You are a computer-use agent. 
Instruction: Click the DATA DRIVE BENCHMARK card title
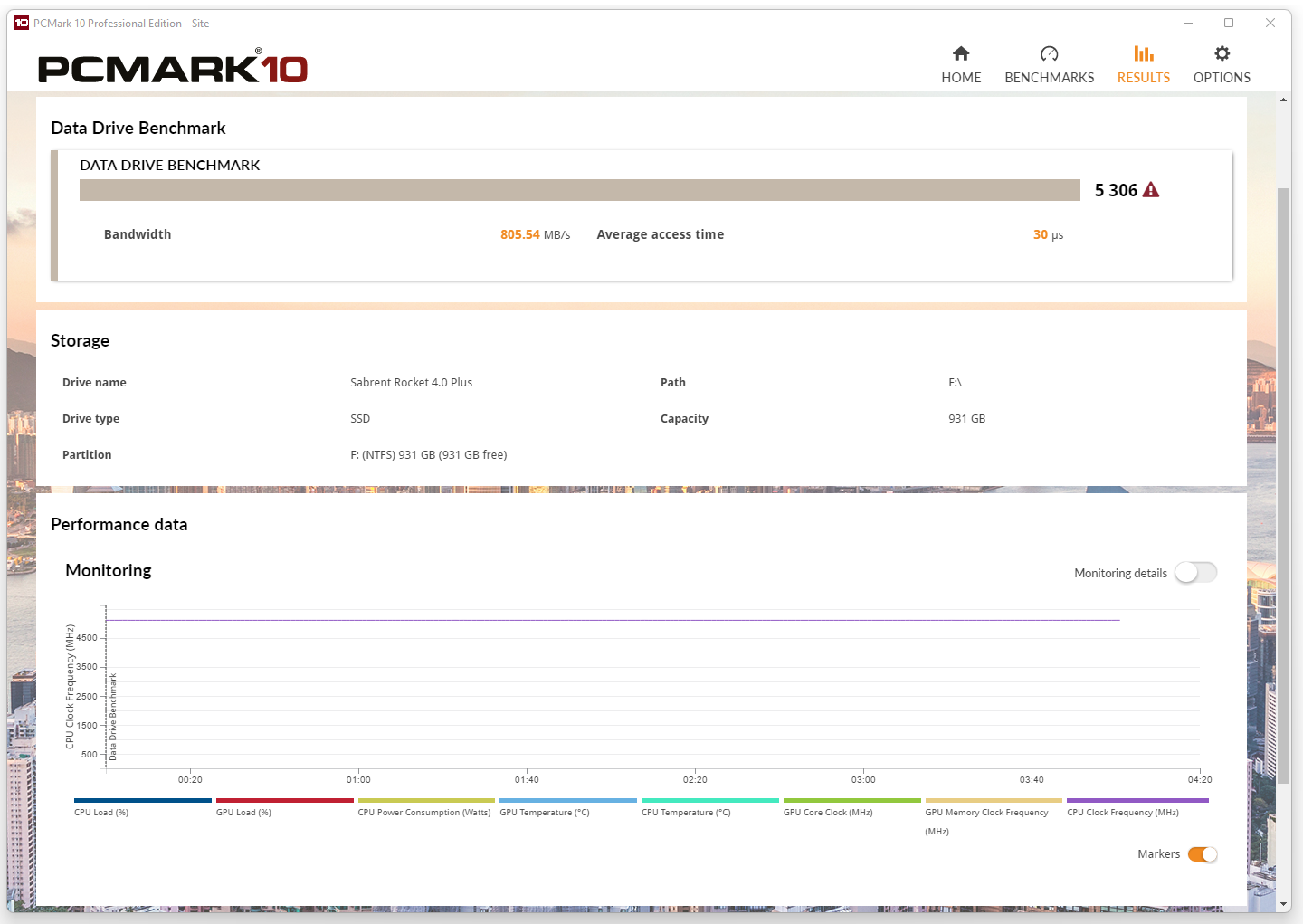pos(170,166)
